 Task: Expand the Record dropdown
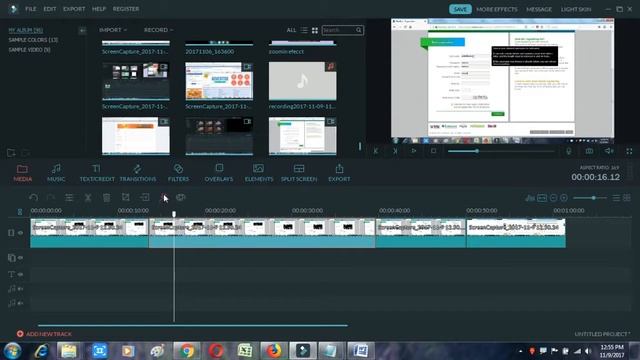158,30
